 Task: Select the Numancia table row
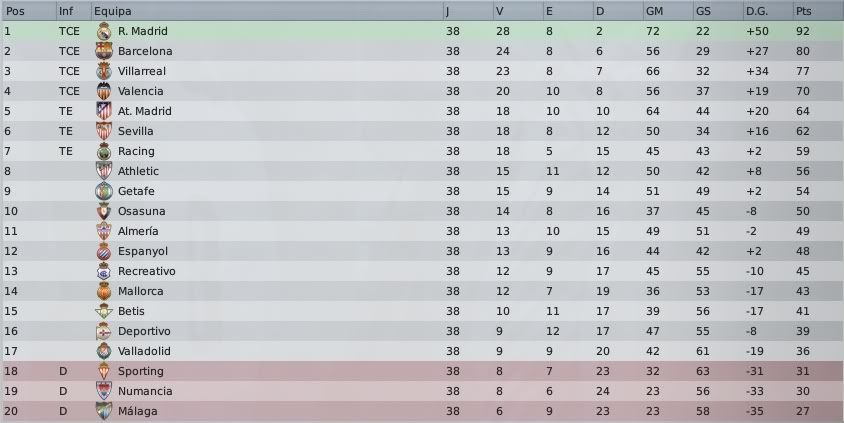click(x=422, y=391)
